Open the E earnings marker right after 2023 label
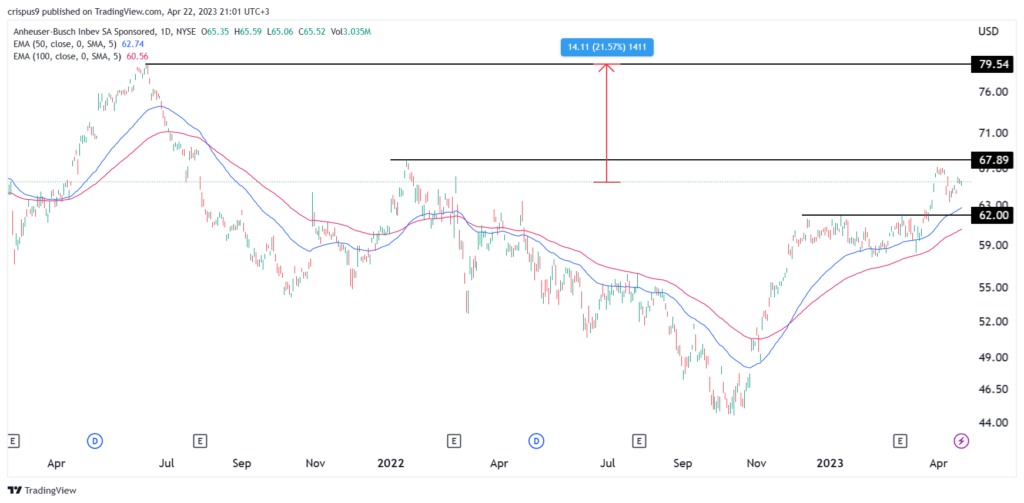The image size is (1024, 503). click(x=899, y=442)
